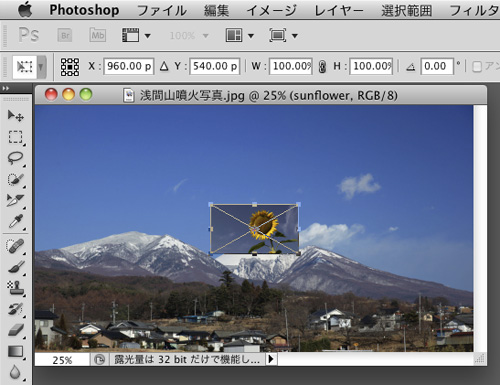This screenshot has width=500, height=385.
Task: Choose the Quick Selection tool
Action: 15,179
